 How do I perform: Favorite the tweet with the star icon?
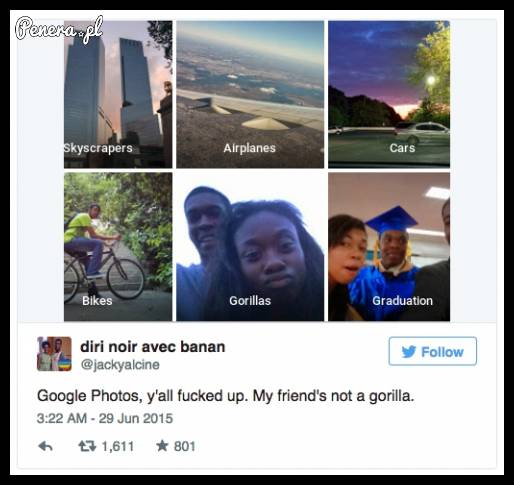click(162, 446)
